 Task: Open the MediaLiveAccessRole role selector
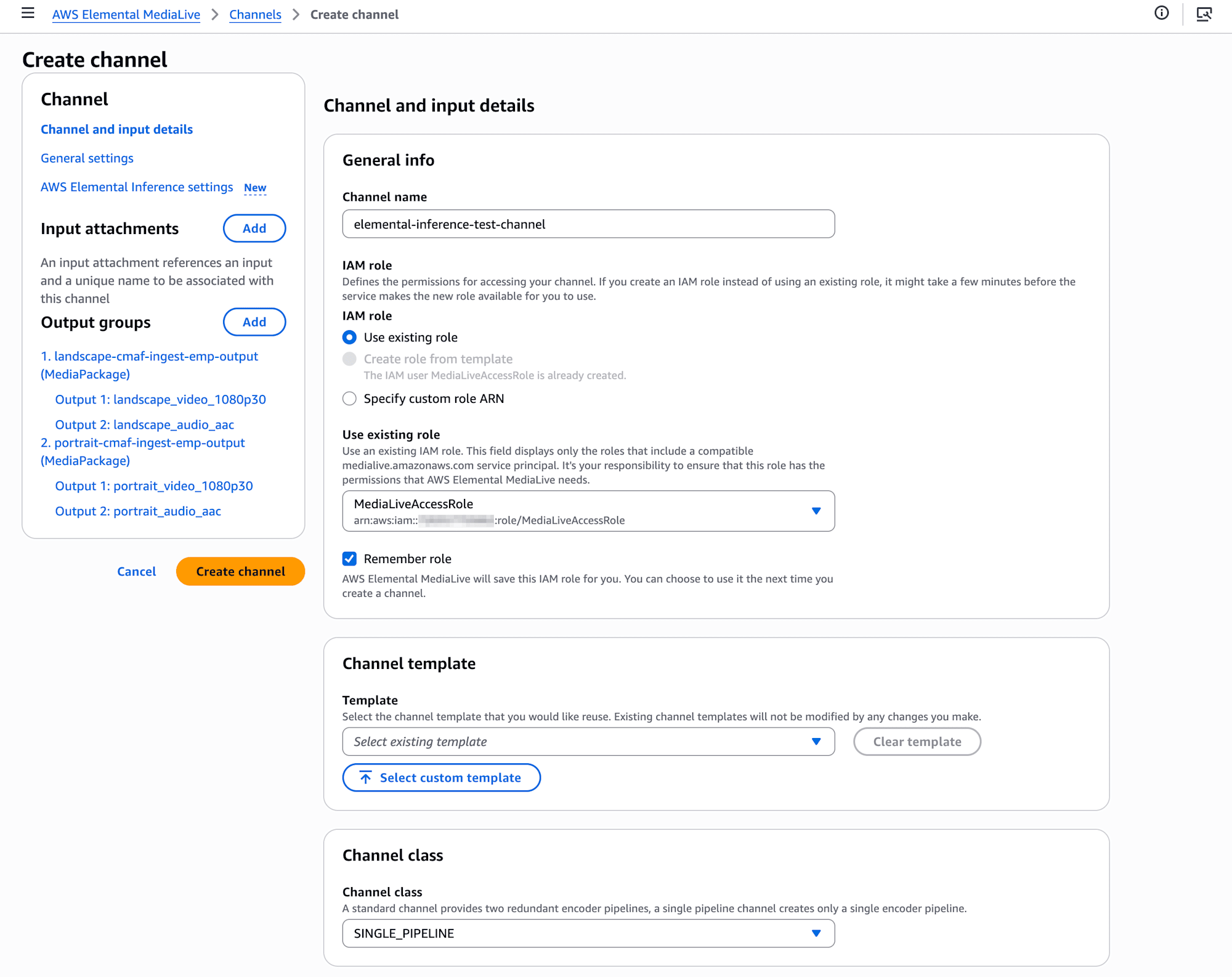coord(579,511)
